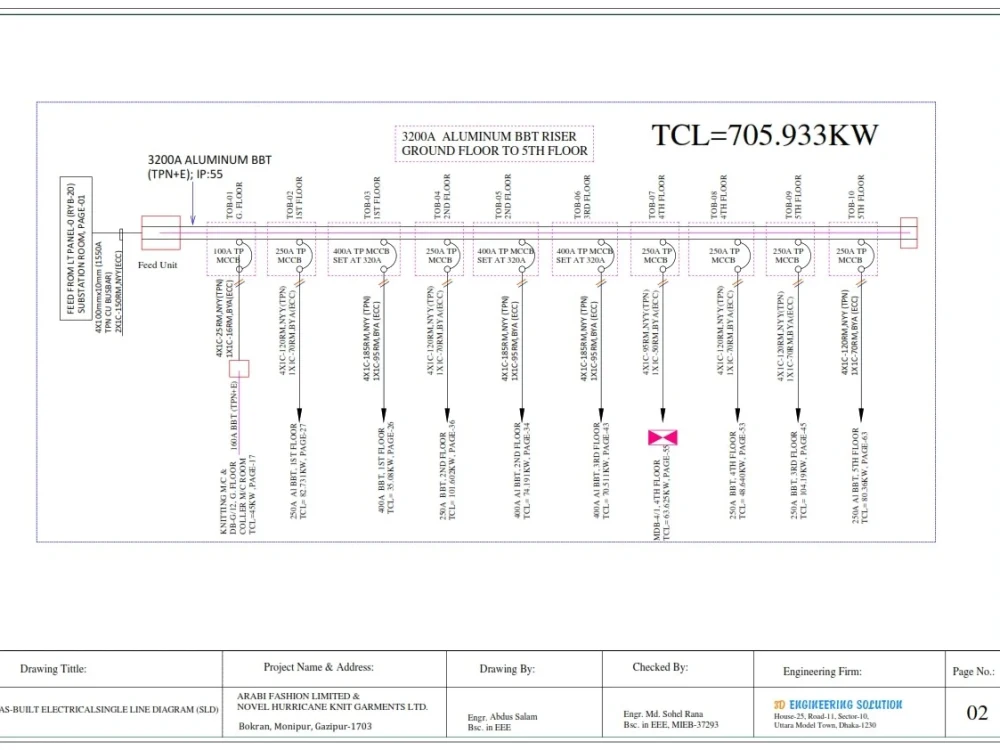
Task: Click the 400A Al BBT, 3RD FLOOR PAGE-43 label
Action: (x=601, y=471)
